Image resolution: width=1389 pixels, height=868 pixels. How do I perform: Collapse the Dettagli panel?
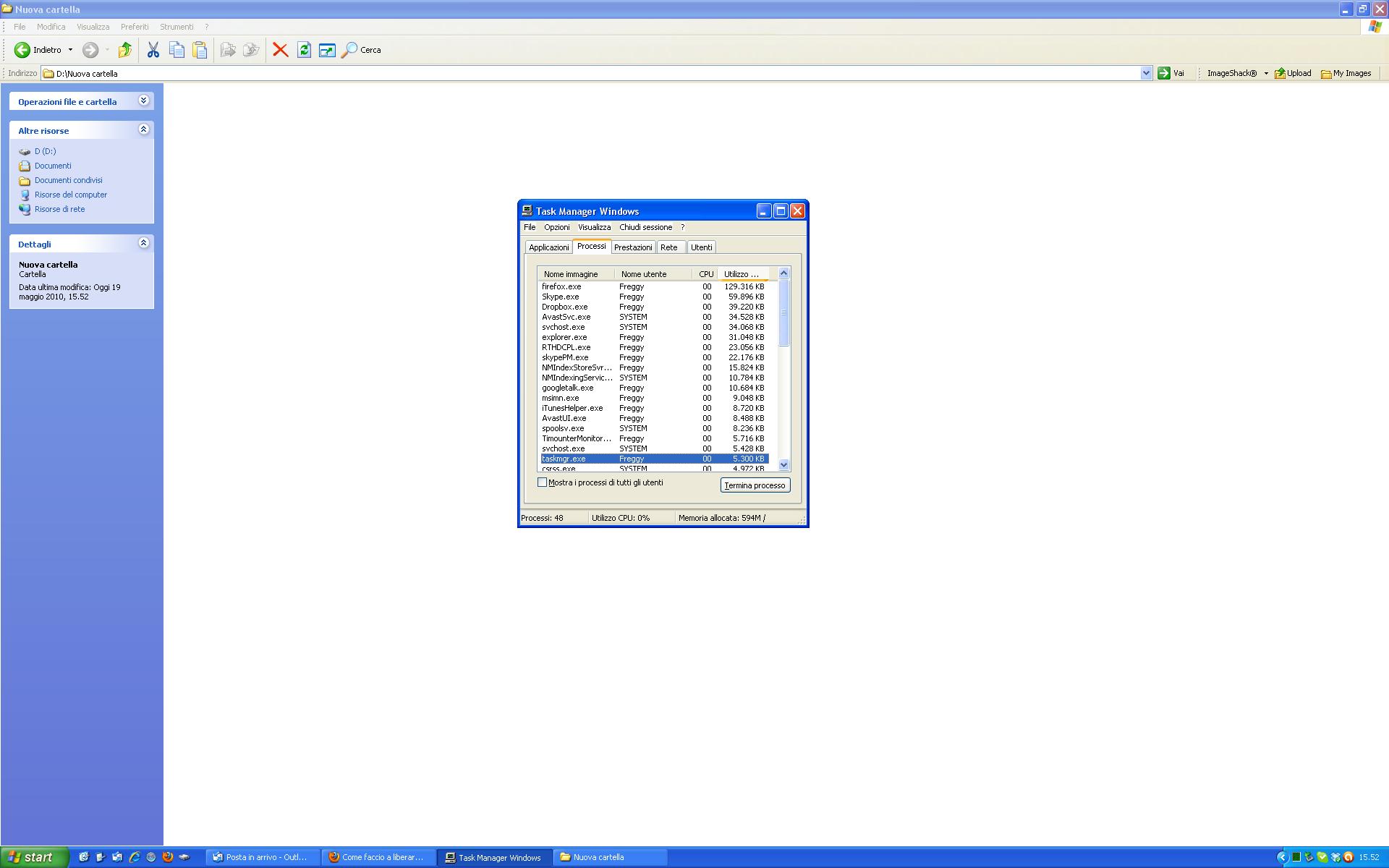pos(143,243)
